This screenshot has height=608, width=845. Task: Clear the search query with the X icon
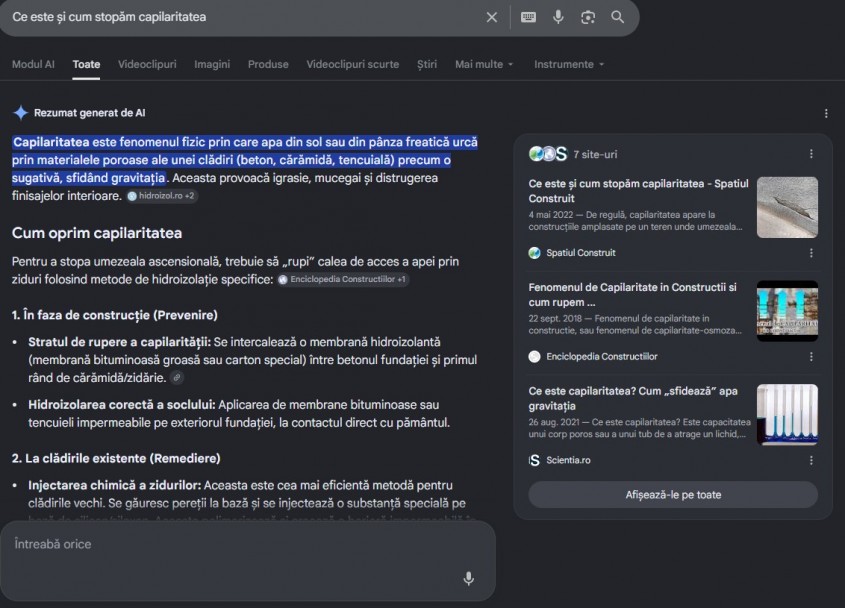(491, 17)
